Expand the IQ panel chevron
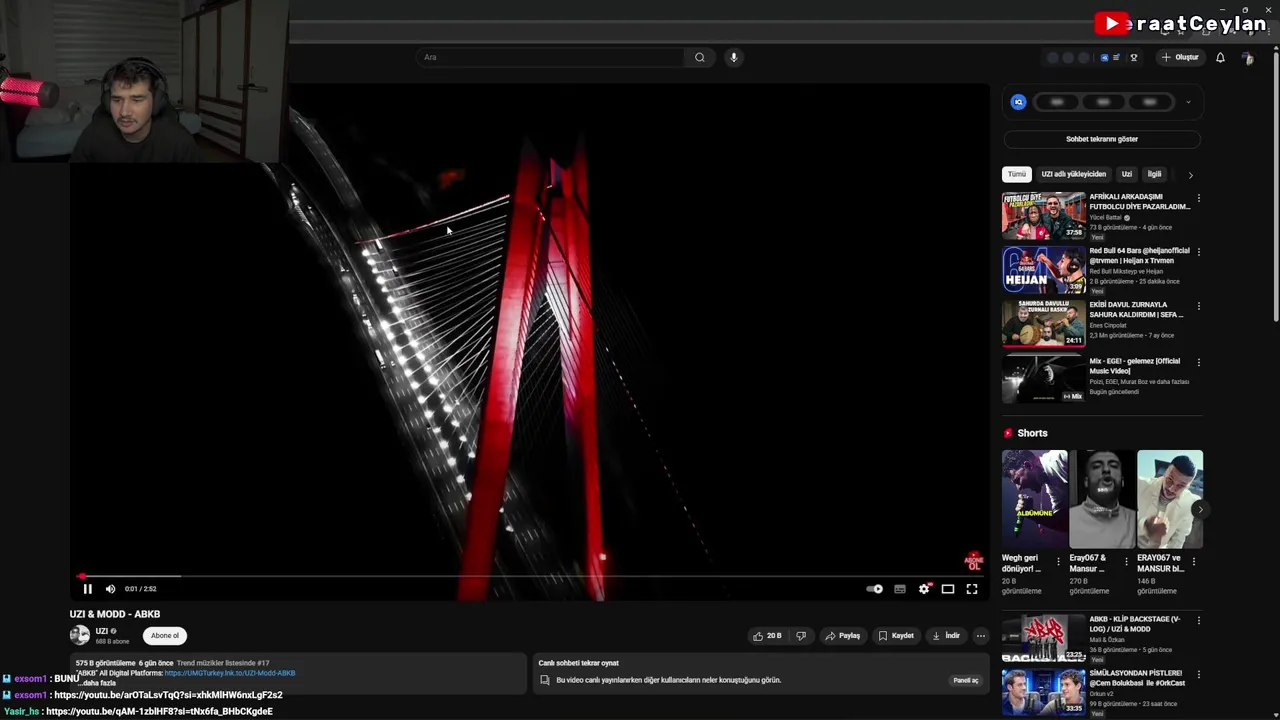Image resolution: width=1280 pixels, height=720 pixels. 1188,102
